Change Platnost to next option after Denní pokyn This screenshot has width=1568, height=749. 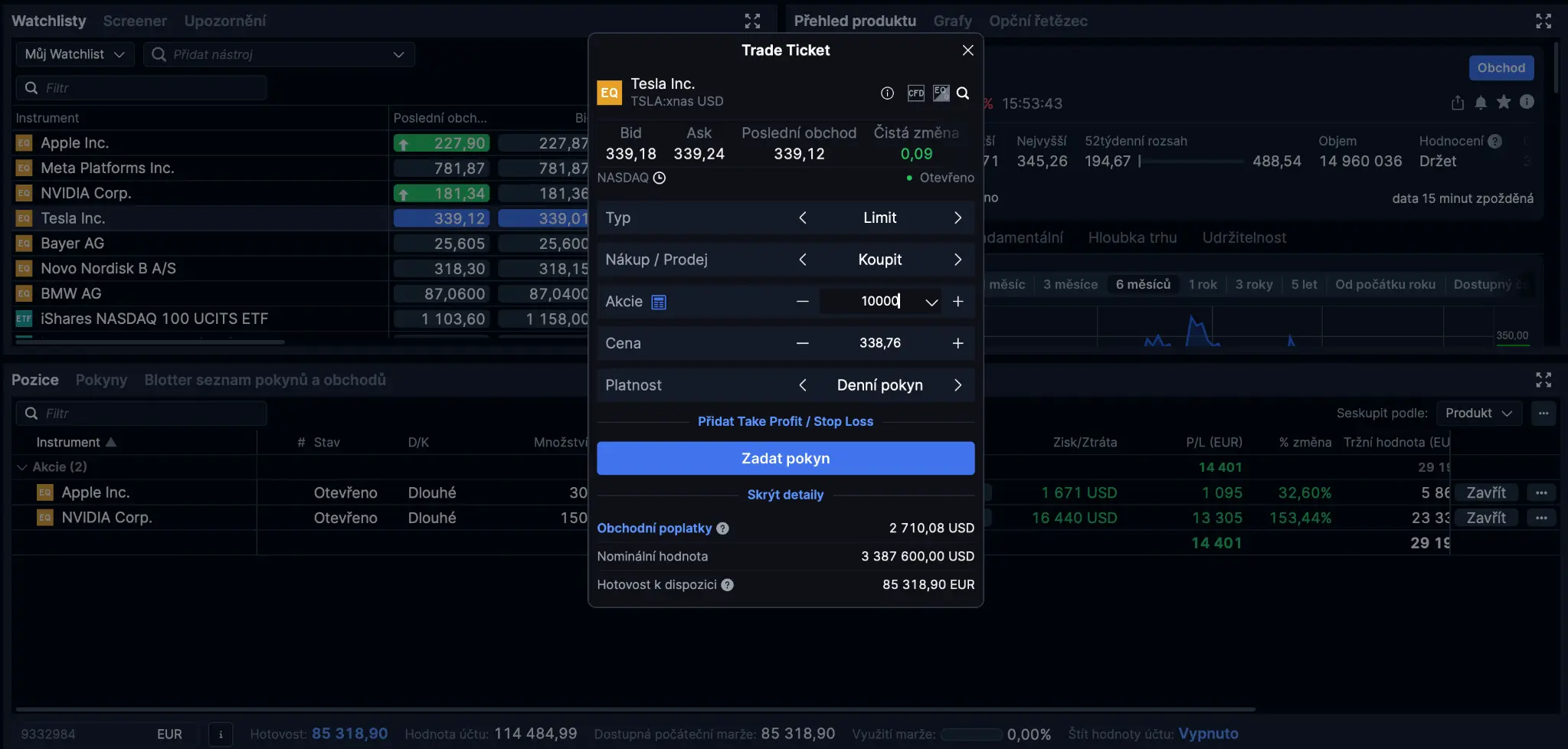957,385
